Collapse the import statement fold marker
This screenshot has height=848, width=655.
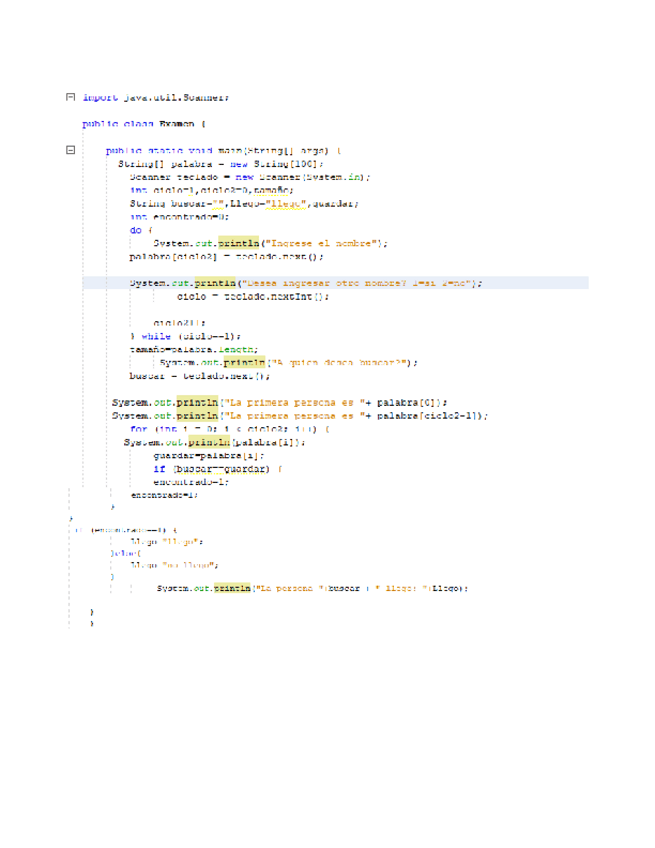[69, 97]
